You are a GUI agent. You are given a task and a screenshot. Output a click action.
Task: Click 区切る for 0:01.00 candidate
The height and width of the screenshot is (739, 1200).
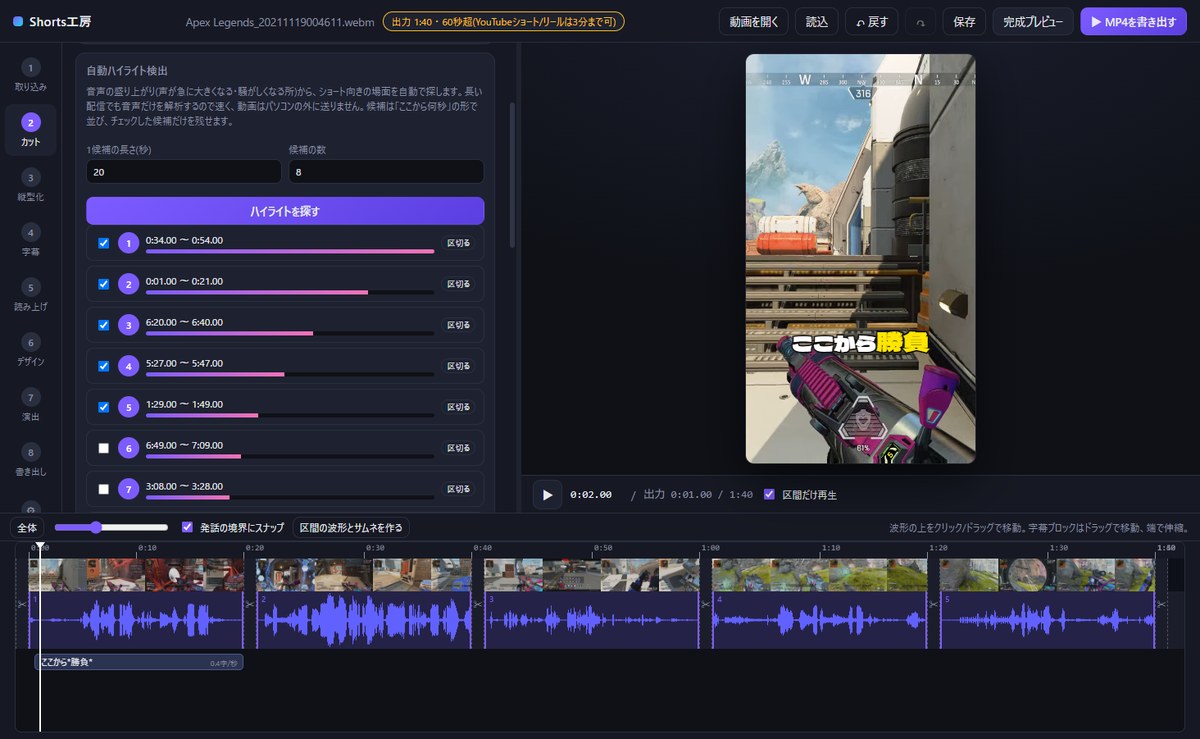[458, 284]
